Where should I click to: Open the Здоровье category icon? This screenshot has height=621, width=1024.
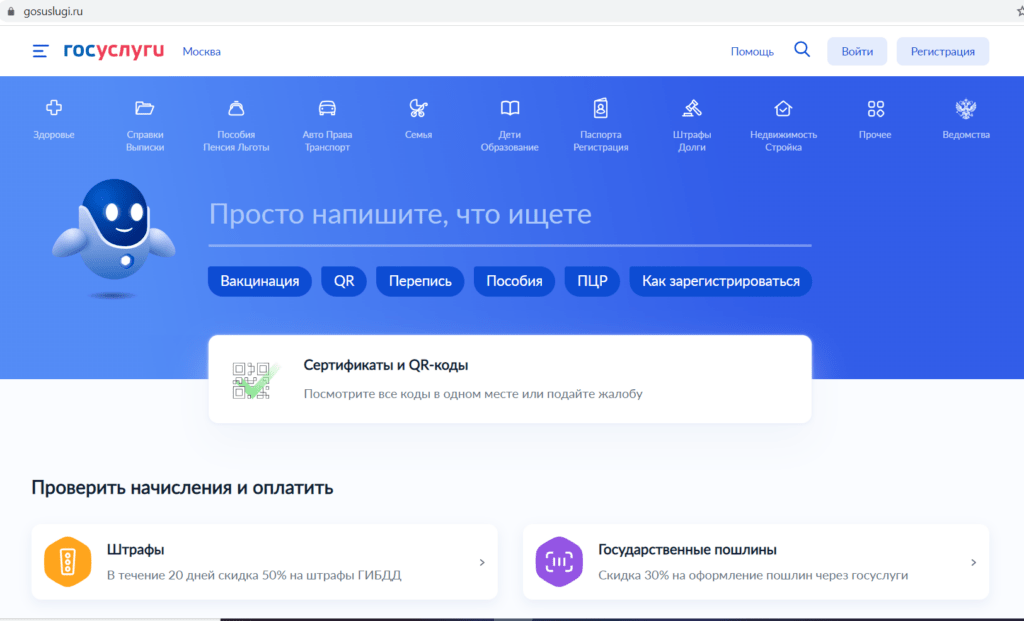pyautogui.click(x=54, y=108)
